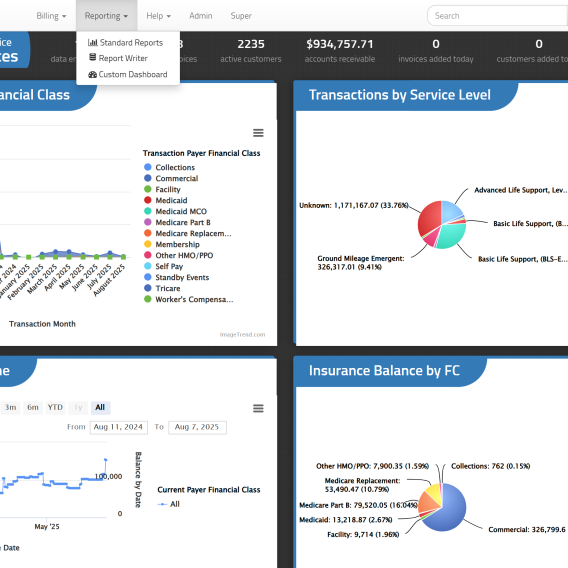Open the Admin menu item
Image resolution: width=568 pixels, height=568 pixels.
(201, 16)
